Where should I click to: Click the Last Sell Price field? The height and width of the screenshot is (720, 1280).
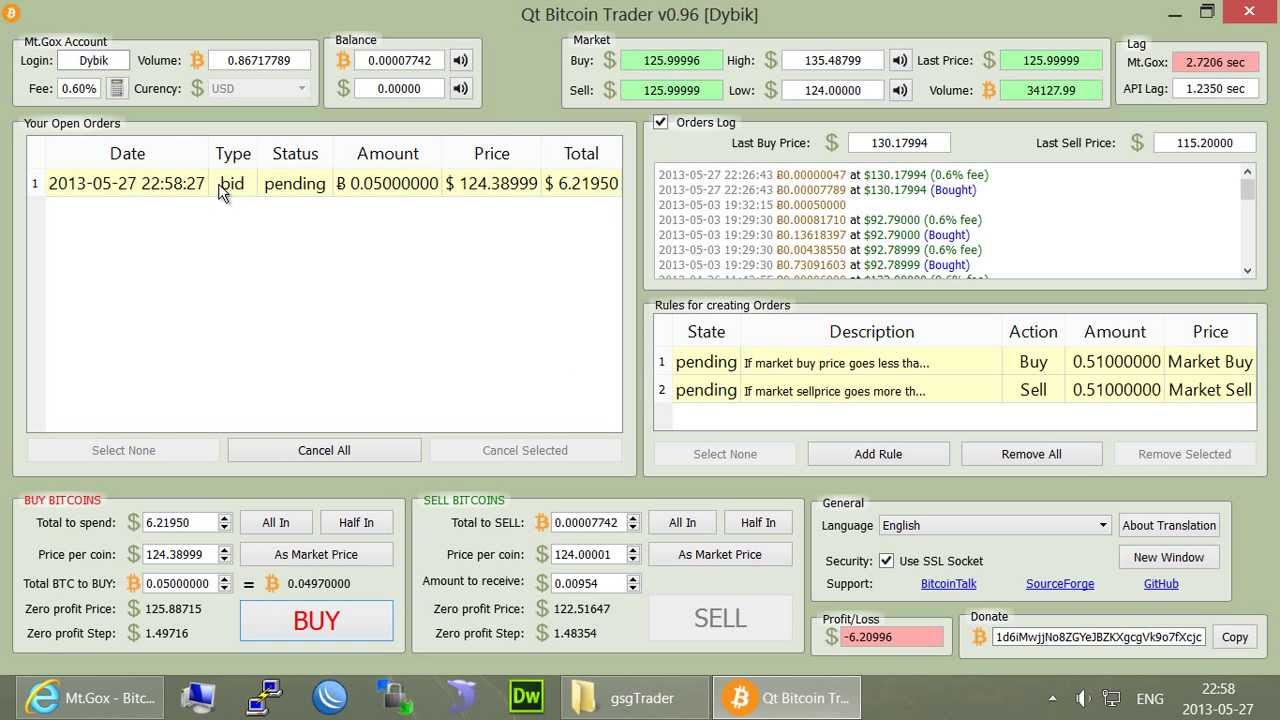click(1204, 143)
